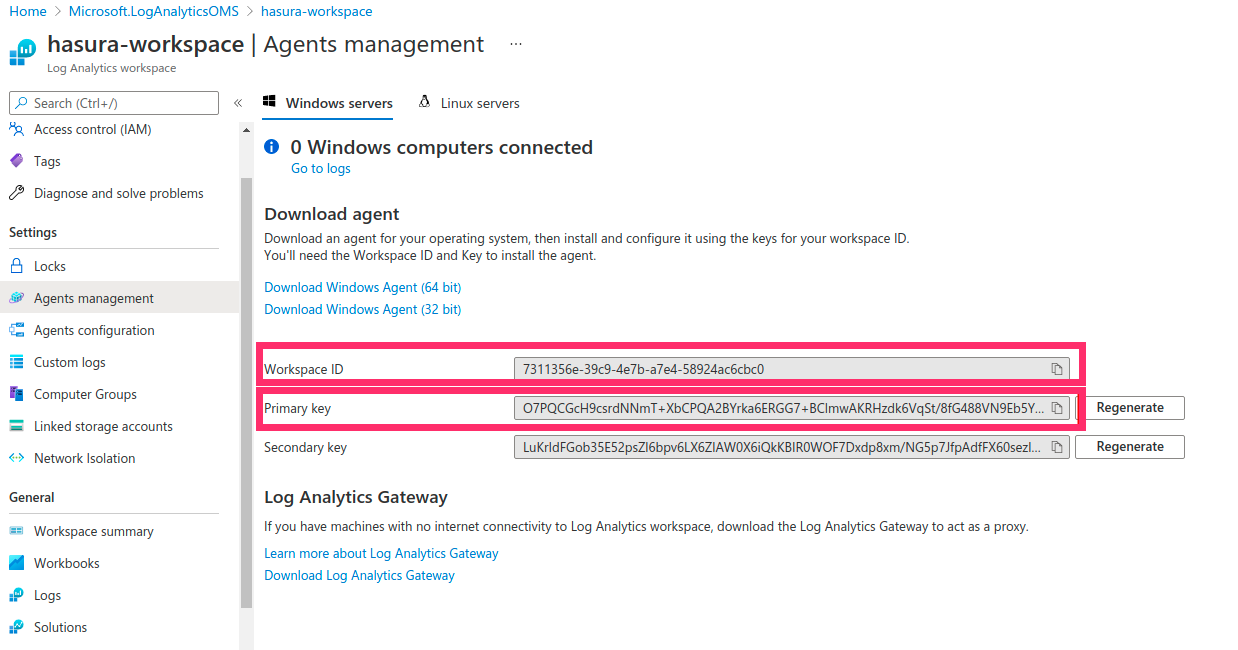
Task: Click inside the Search (Ctrl+/) field
Action: coord(113,102)
